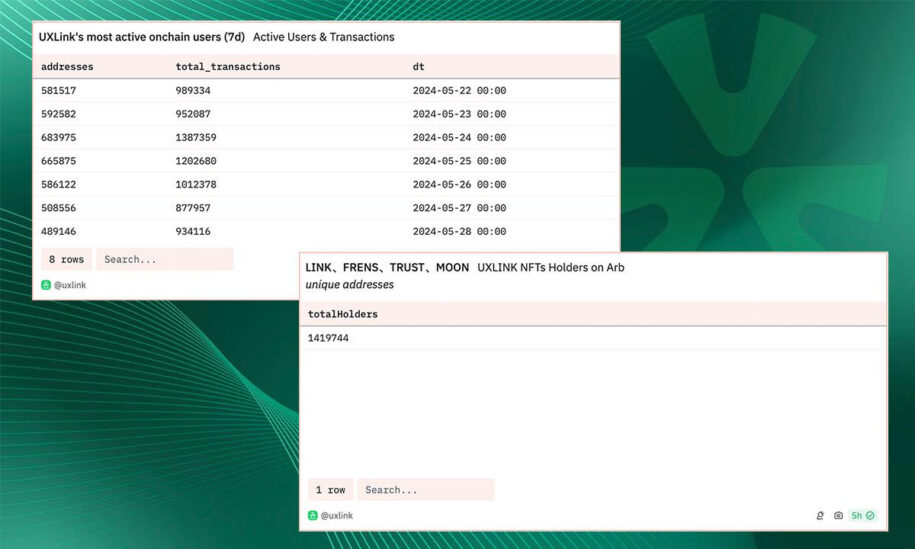
Task: Select total_transactions cell 934116
Action: tap(193, 231)
